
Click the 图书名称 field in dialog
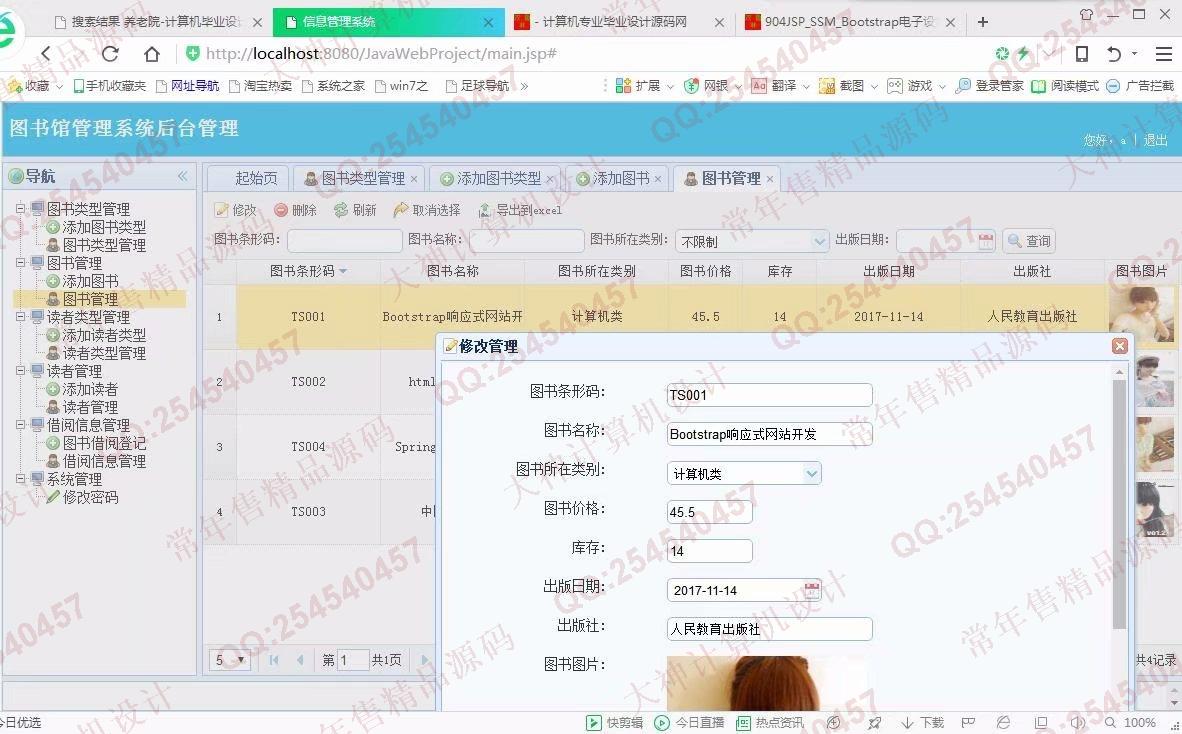pyautogui.click(x=770, y=434)
